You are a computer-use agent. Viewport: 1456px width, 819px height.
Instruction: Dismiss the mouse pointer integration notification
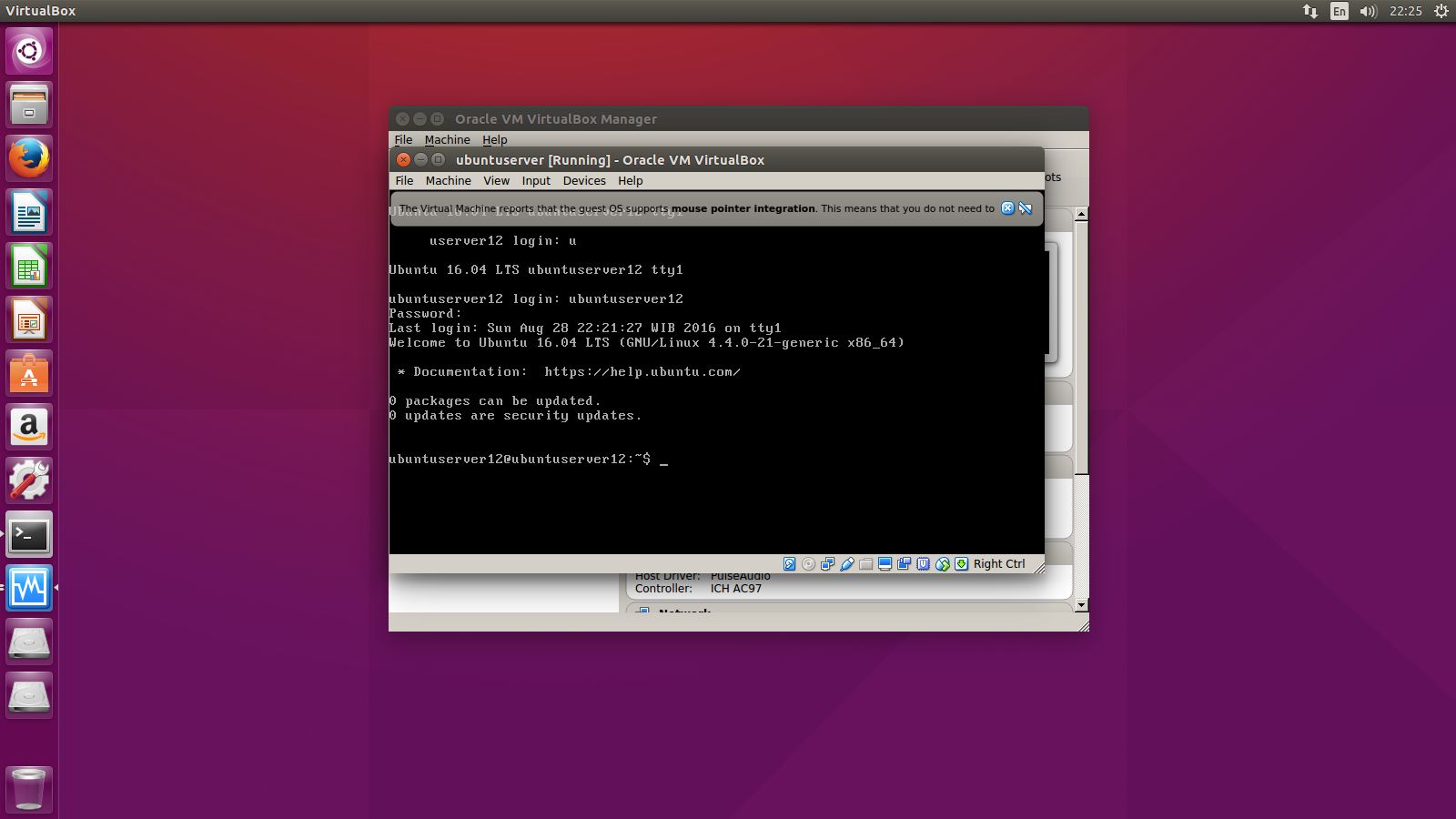click(1007, 207)
